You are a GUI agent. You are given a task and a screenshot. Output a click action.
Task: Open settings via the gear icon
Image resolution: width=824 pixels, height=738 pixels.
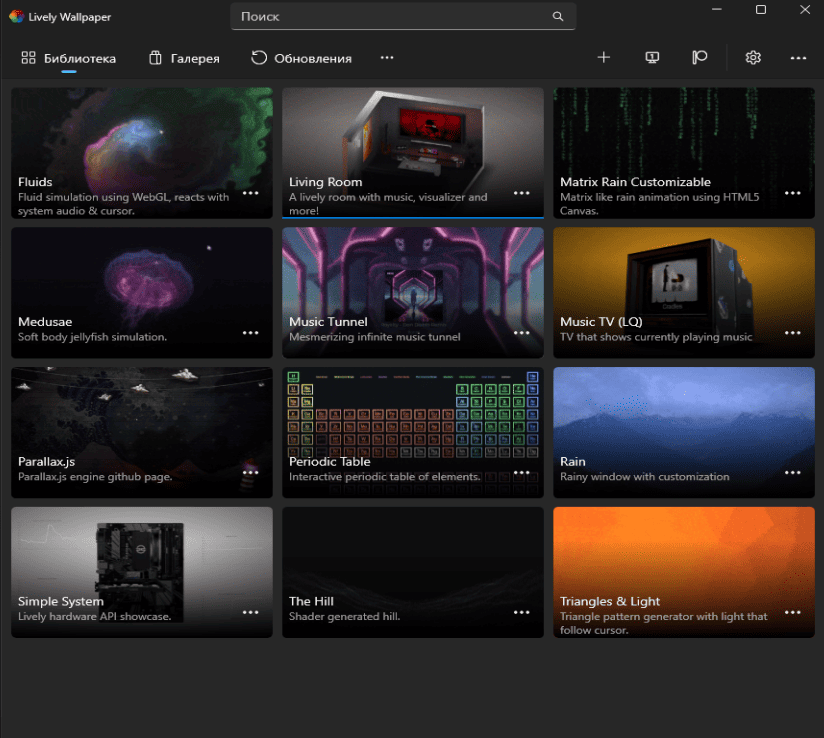click(753, 58)
